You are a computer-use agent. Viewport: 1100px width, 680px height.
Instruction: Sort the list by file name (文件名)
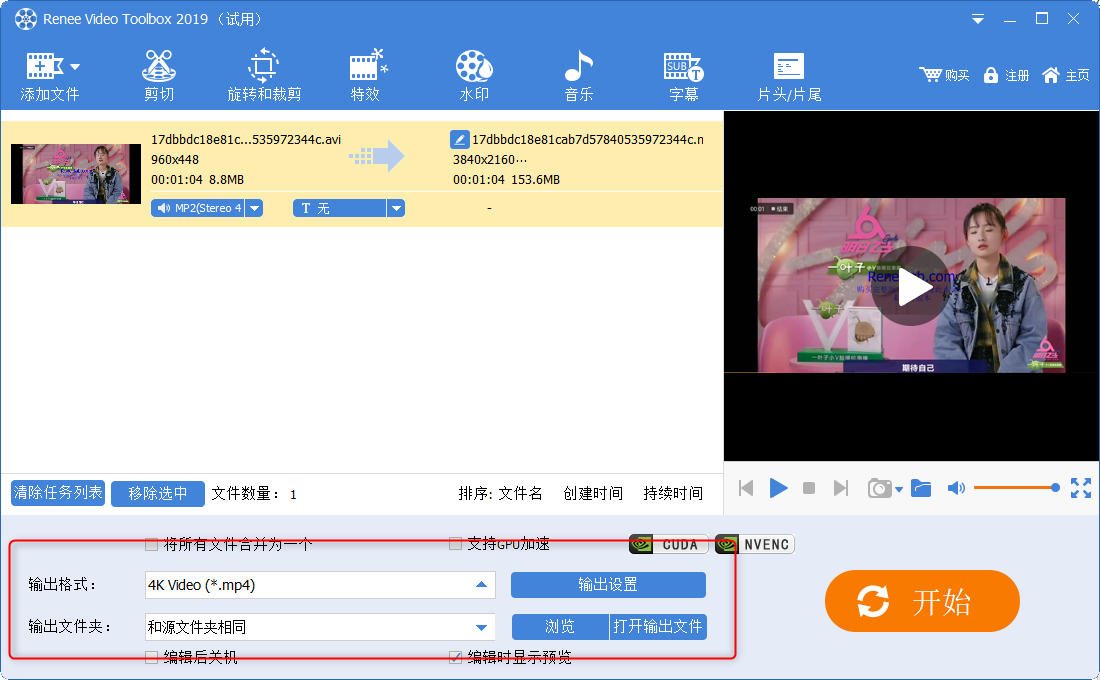pos(520,493)
